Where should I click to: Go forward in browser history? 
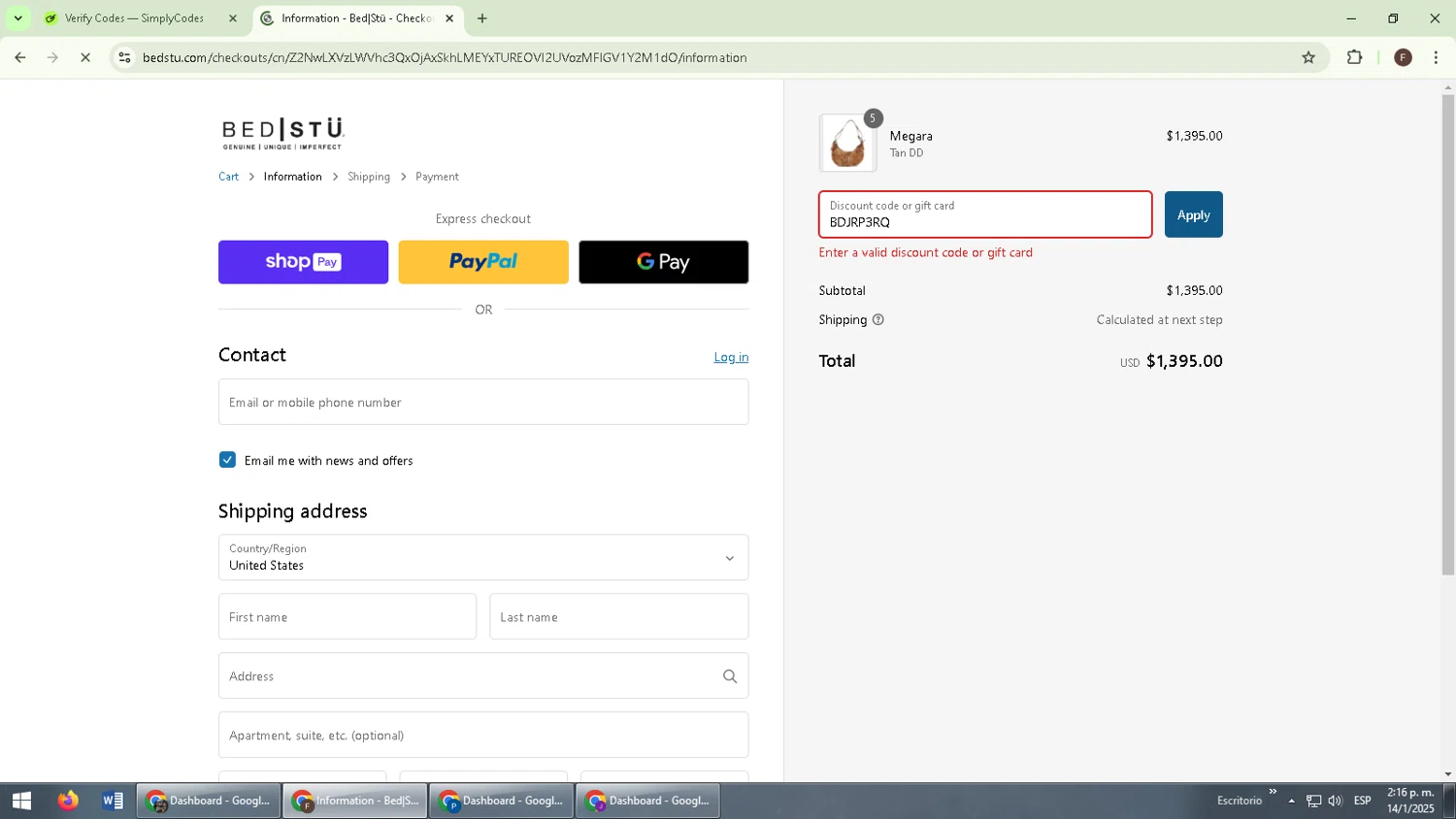coord(53,57)
